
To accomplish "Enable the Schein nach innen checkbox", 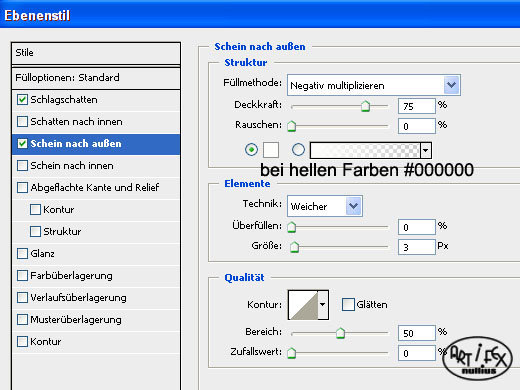I will [22, 166].
